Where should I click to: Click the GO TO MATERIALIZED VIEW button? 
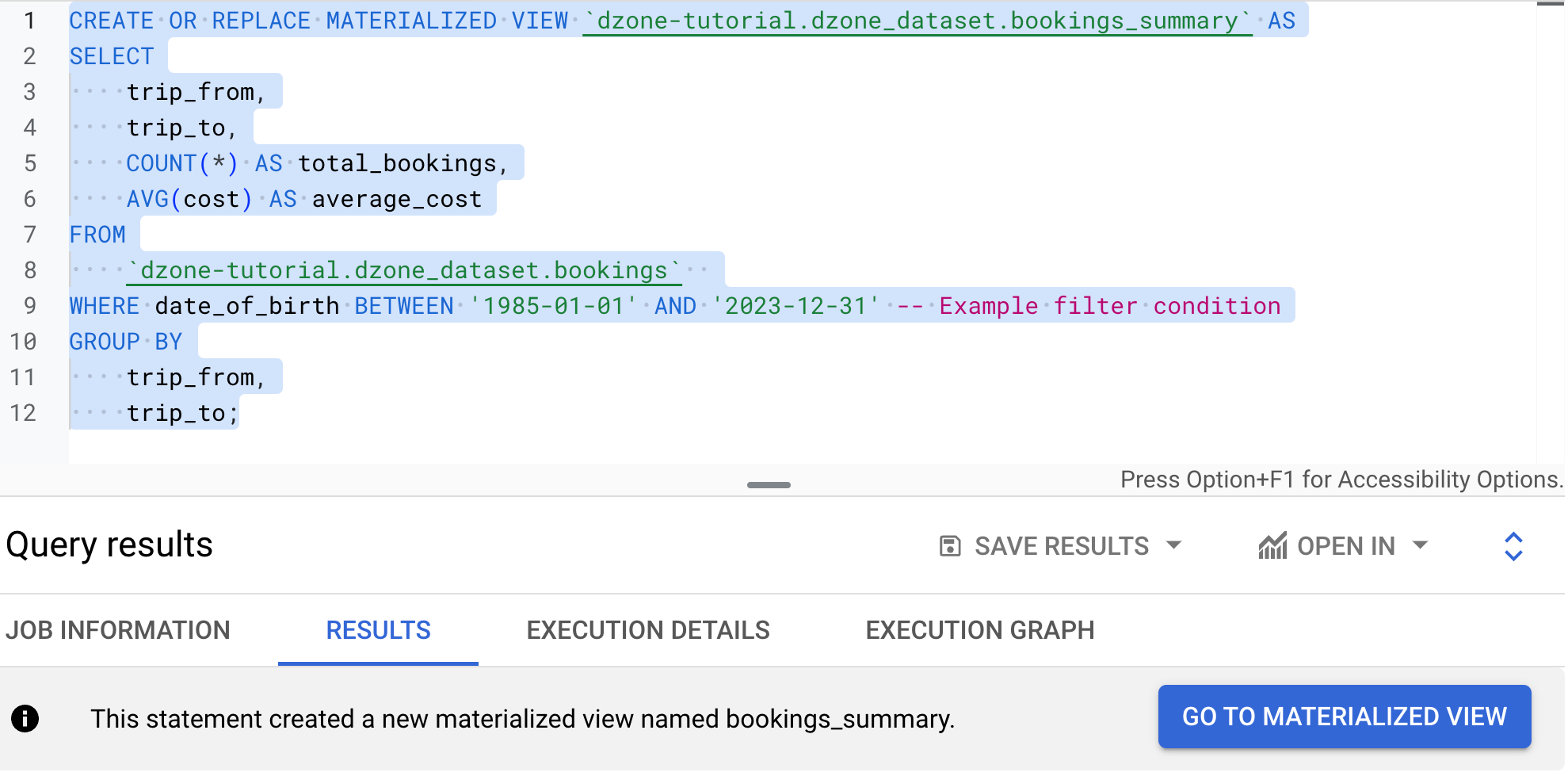[x=1345, y=717]
